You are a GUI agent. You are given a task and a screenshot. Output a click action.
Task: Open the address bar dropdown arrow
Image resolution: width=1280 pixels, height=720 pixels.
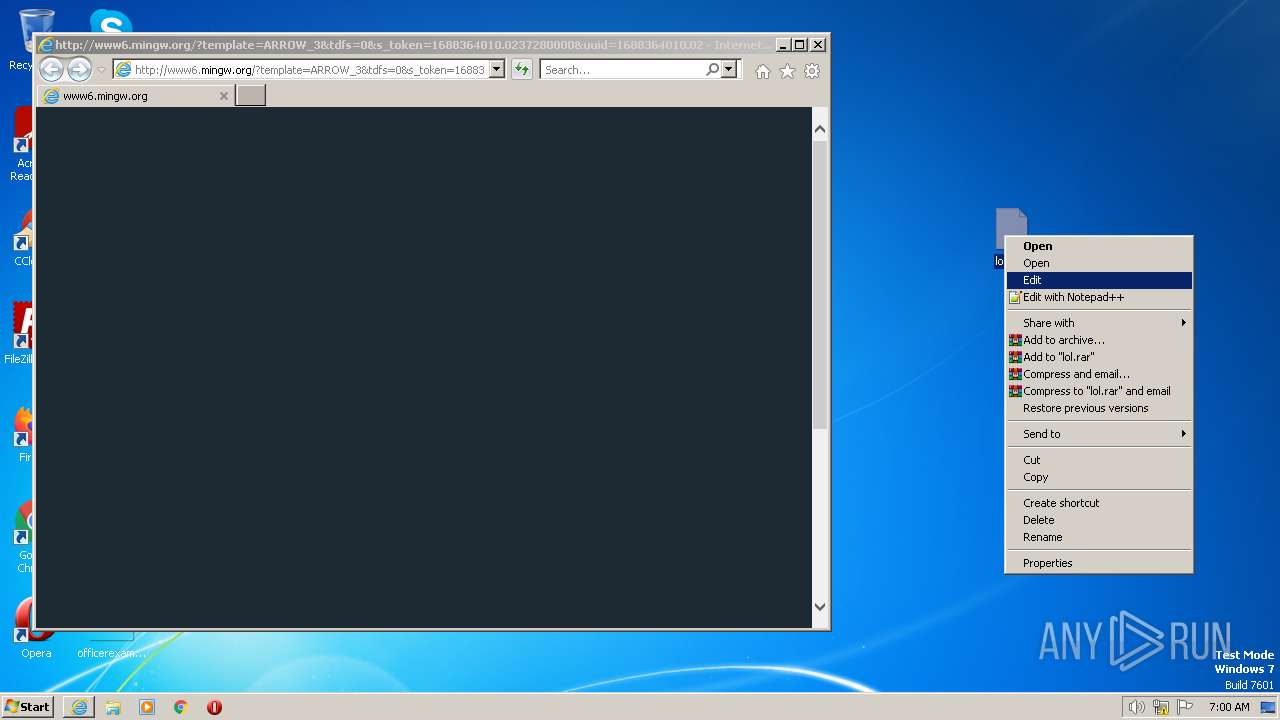coord(497,69)
